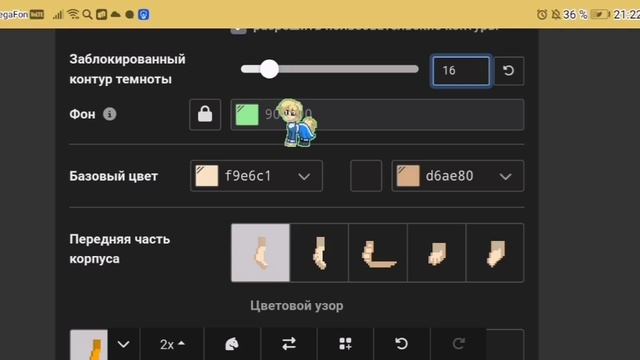Redo the pattern change
The image size is (640, 360).
click(458, 344)
